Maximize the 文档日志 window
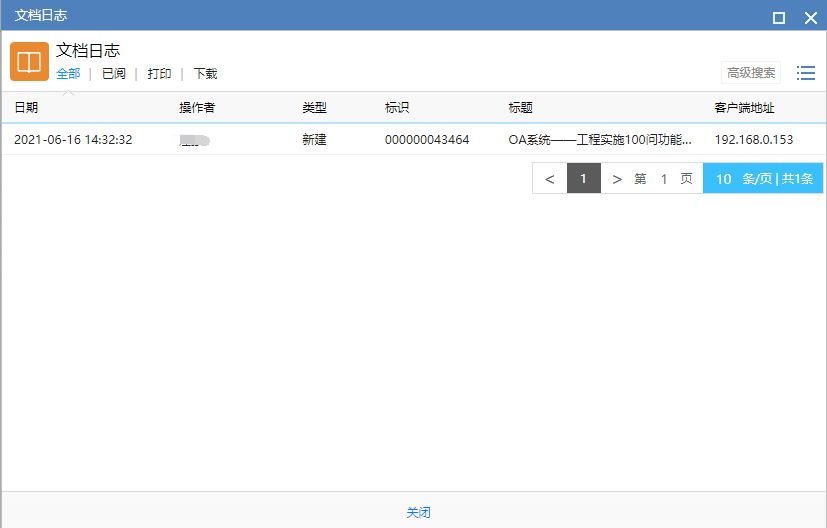Viewport: 827px width, 528px height. 779,17
